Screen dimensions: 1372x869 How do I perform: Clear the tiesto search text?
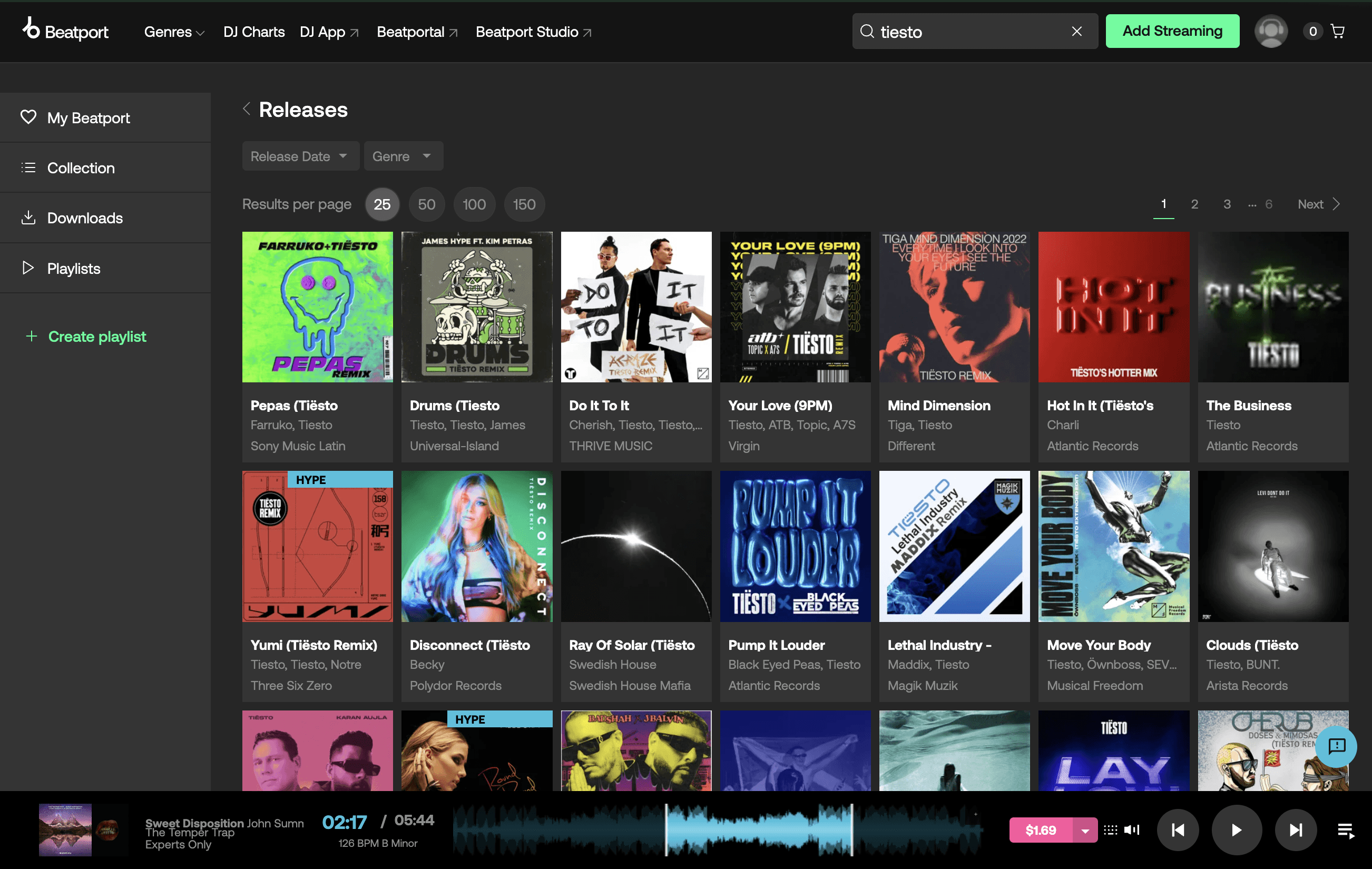(x=1076, y=31)
